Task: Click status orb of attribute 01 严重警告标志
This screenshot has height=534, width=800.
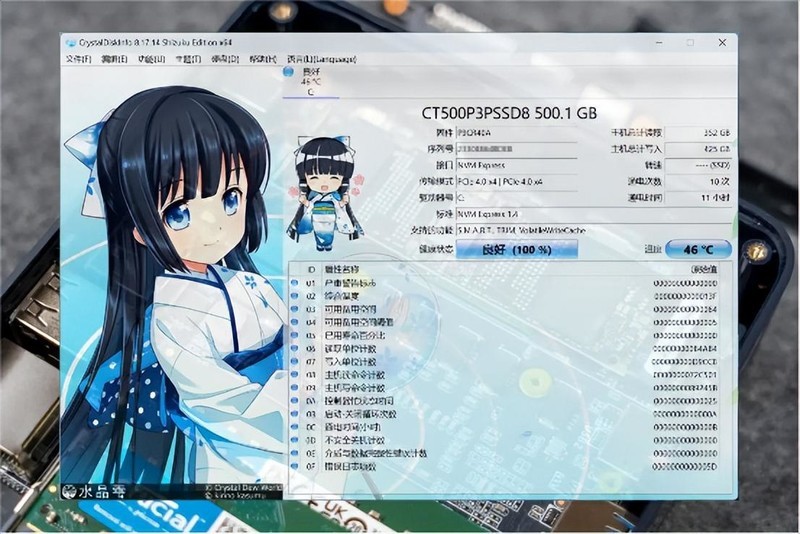Action: tap(294, 283)
